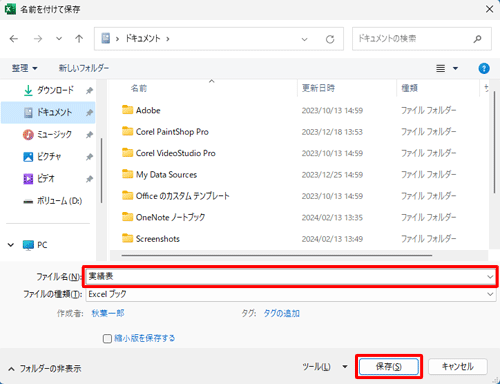Select ピクチャ in the navigation pane
This screenshot has width=500, height=384.
click(x=48, y=156)
